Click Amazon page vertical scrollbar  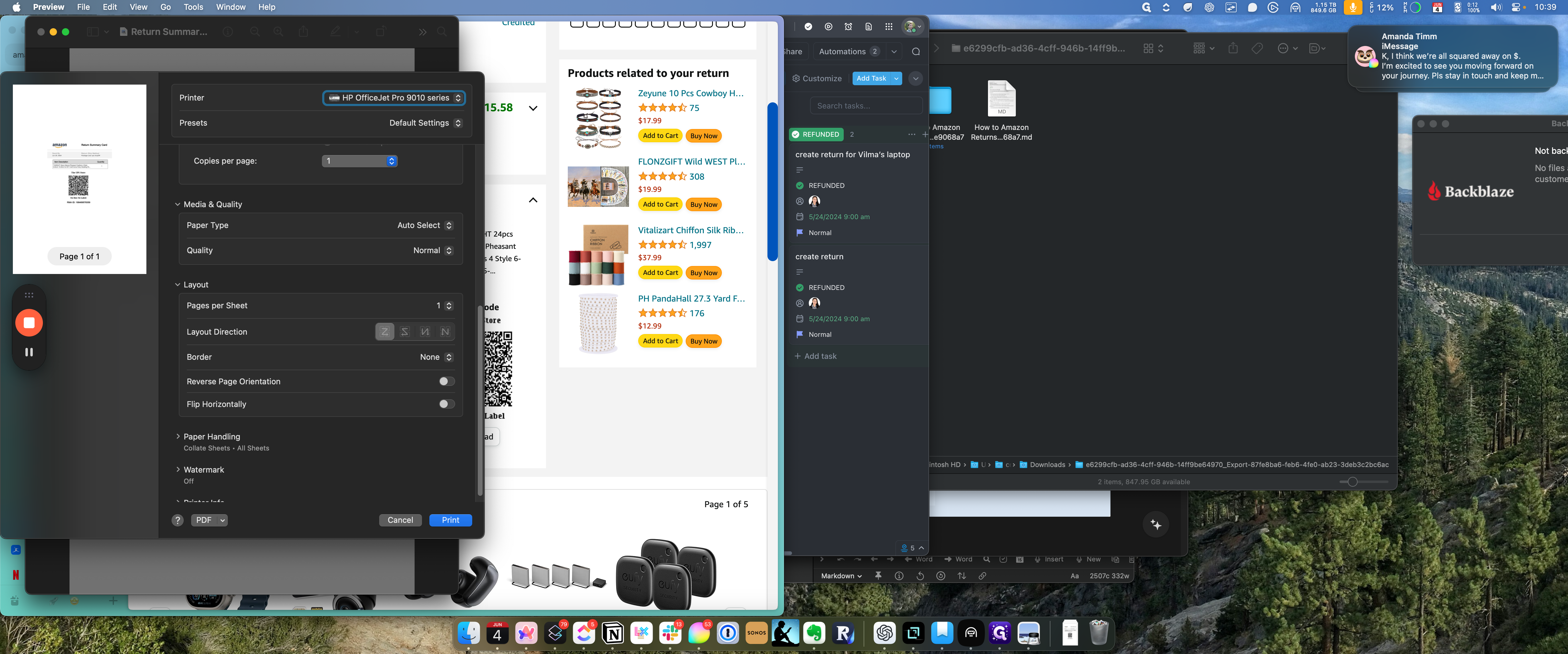click(772, 181)
